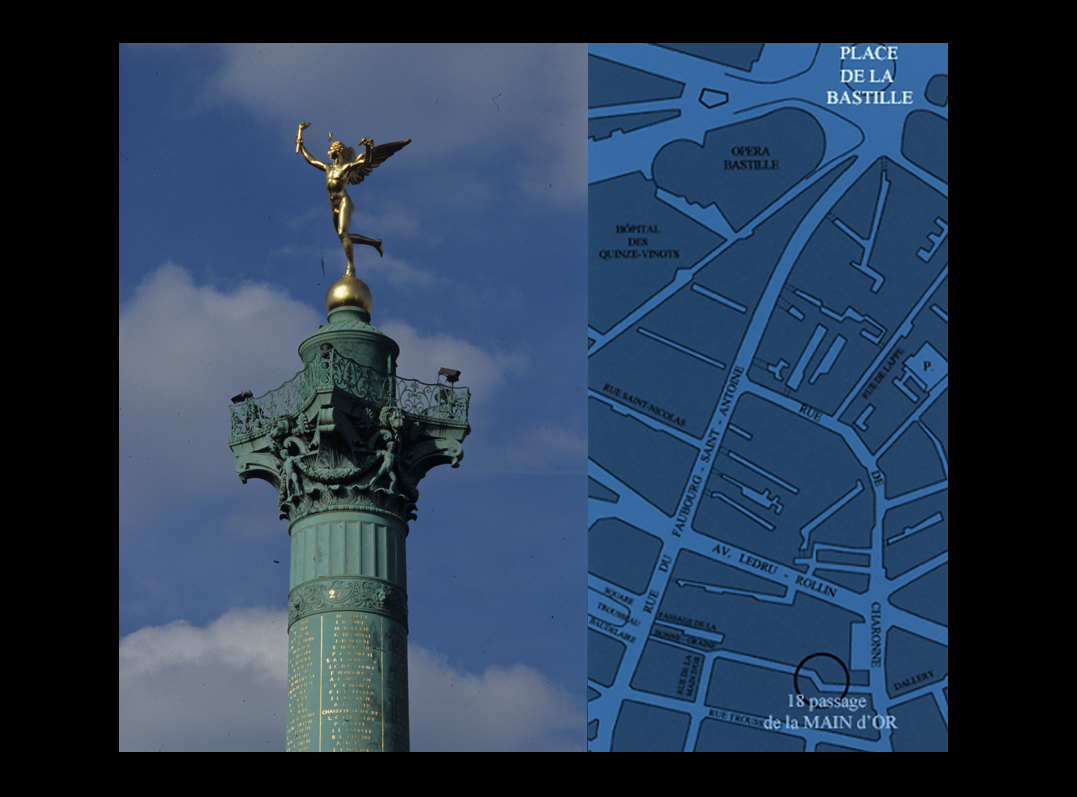
Task: Click the golden sphere beneath the statue
Action: pyautogui.click(x=349, y=293)
